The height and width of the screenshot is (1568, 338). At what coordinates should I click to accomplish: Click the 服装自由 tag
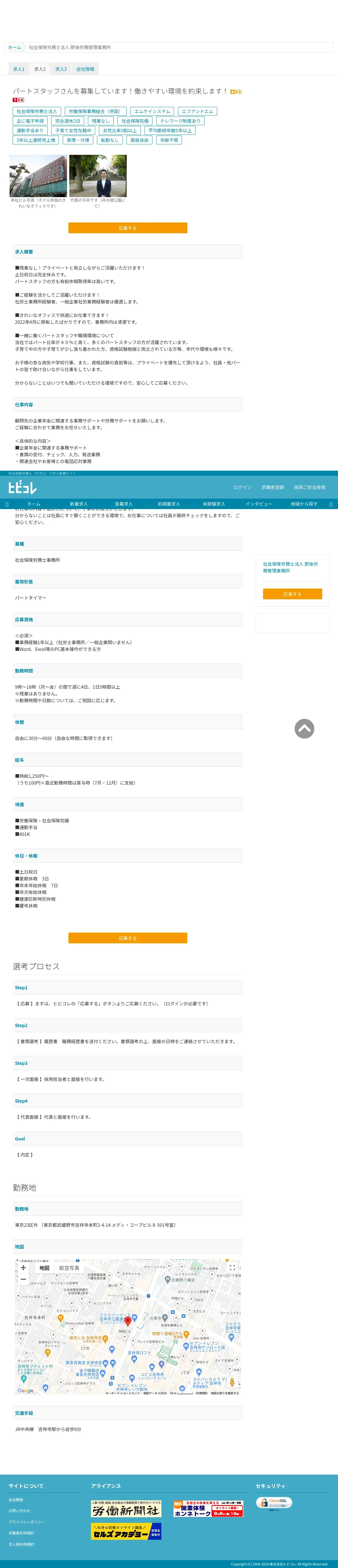[x=139, y=140]
